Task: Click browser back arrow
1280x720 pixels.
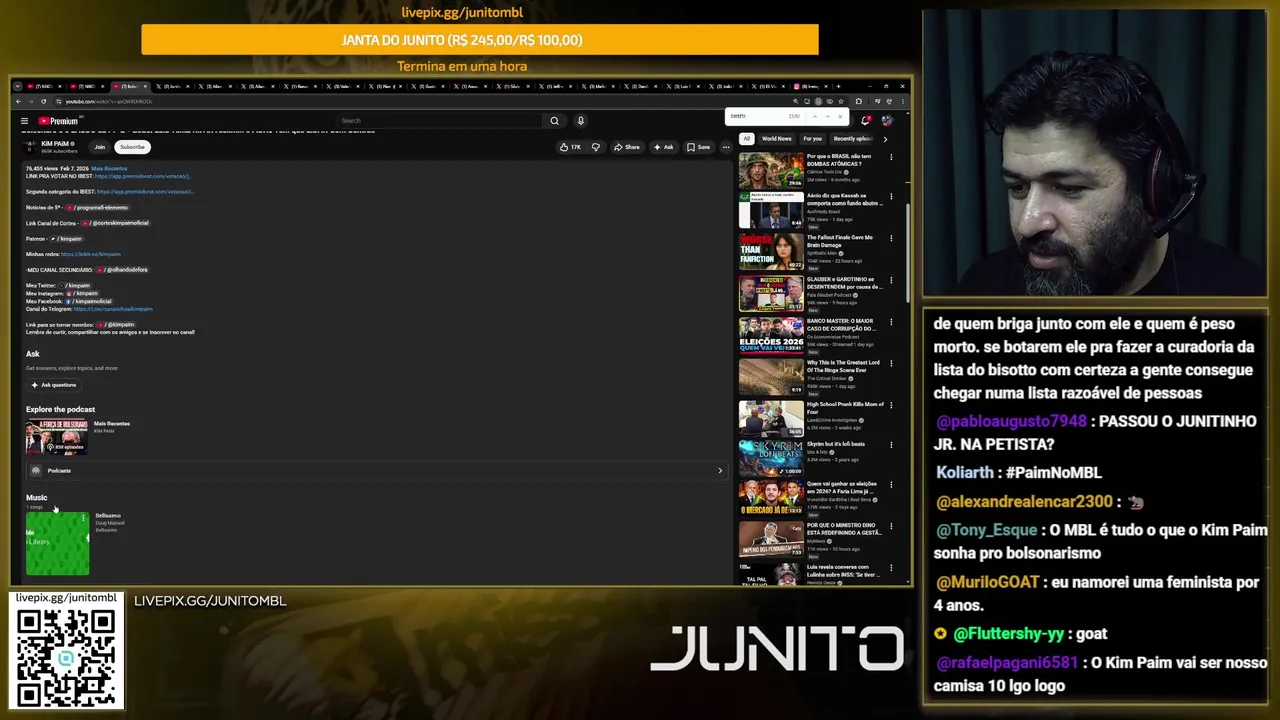Action: pos(18,101)
